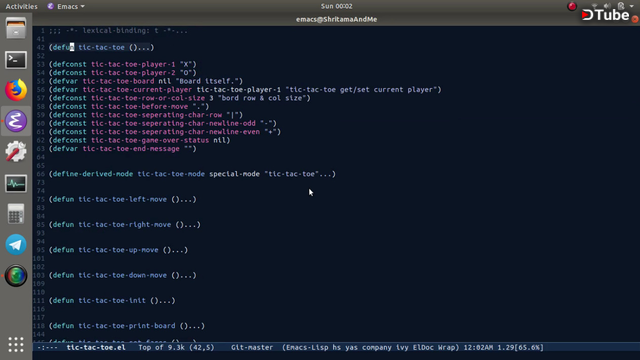Open Firefox browser from dock
640x360 pixels.
coord(16,90)
